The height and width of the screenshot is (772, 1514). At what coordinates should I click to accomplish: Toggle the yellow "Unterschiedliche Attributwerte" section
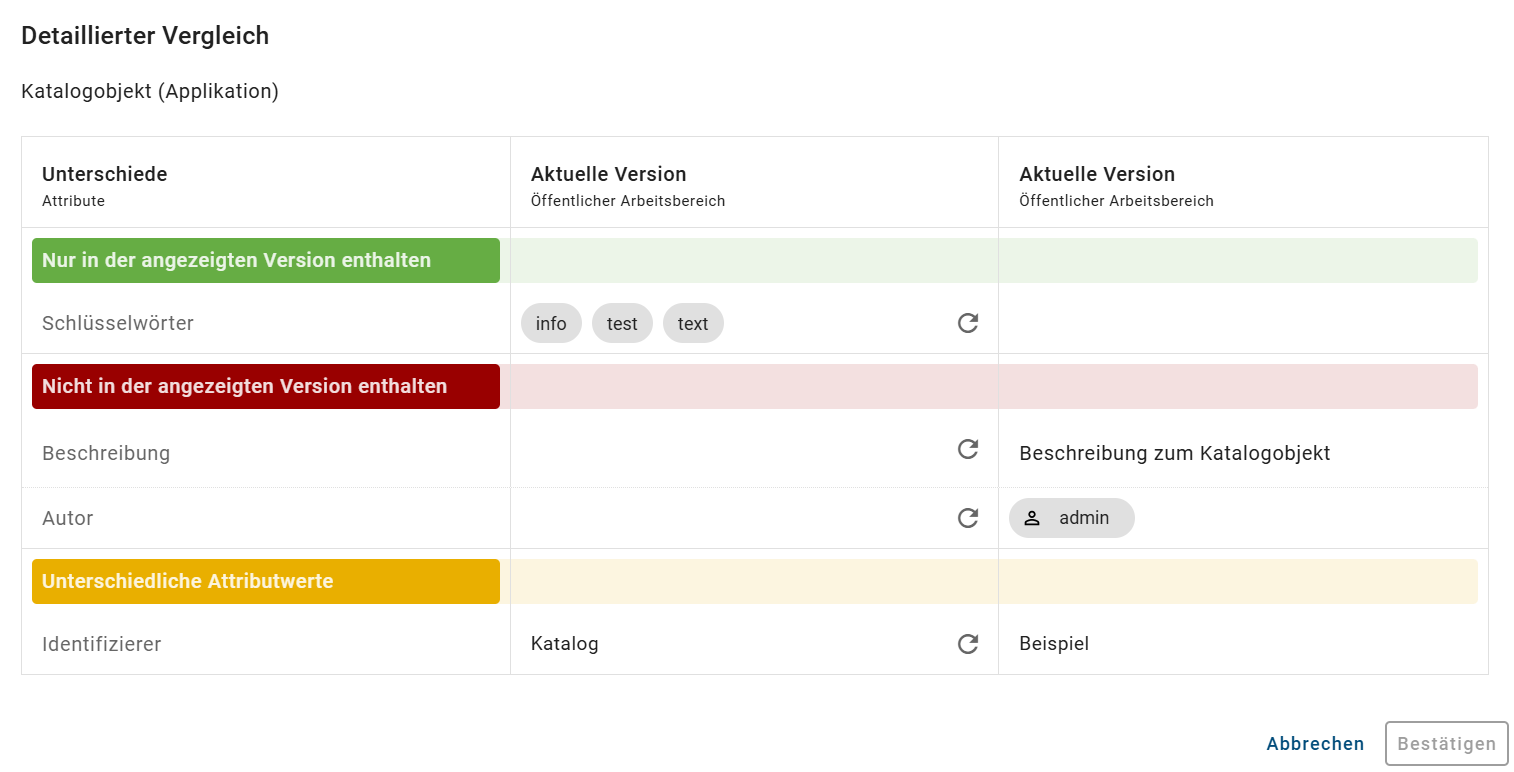pyautogui.click(x=265, y=581)
